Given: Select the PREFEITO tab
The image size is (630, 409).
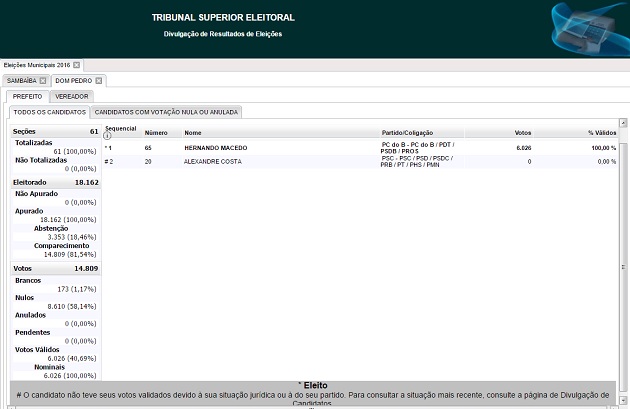Looking at the screenshot, I should [x=27, y=96].
